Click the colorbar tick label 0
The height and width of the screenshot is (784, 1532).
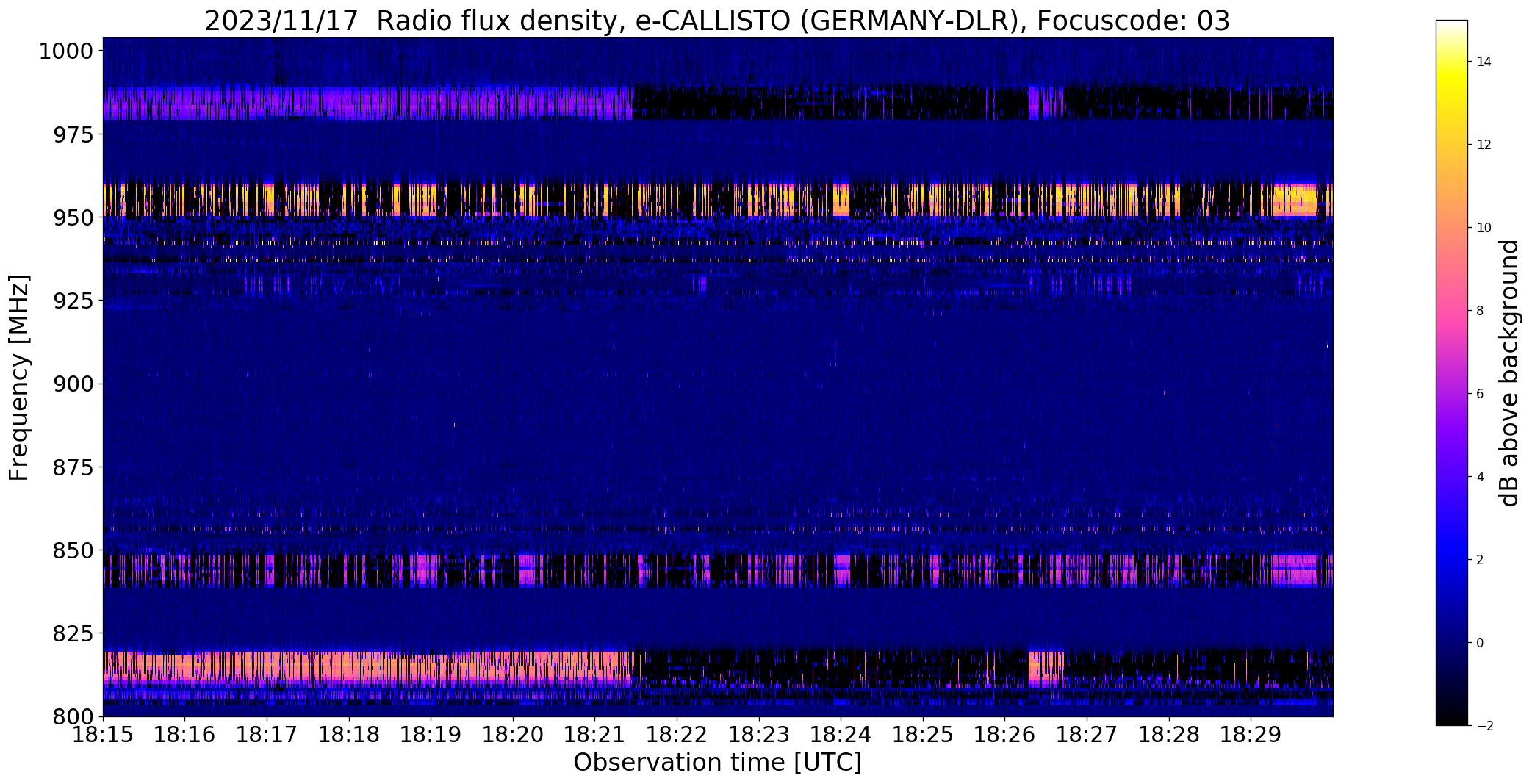(1480, 643)
